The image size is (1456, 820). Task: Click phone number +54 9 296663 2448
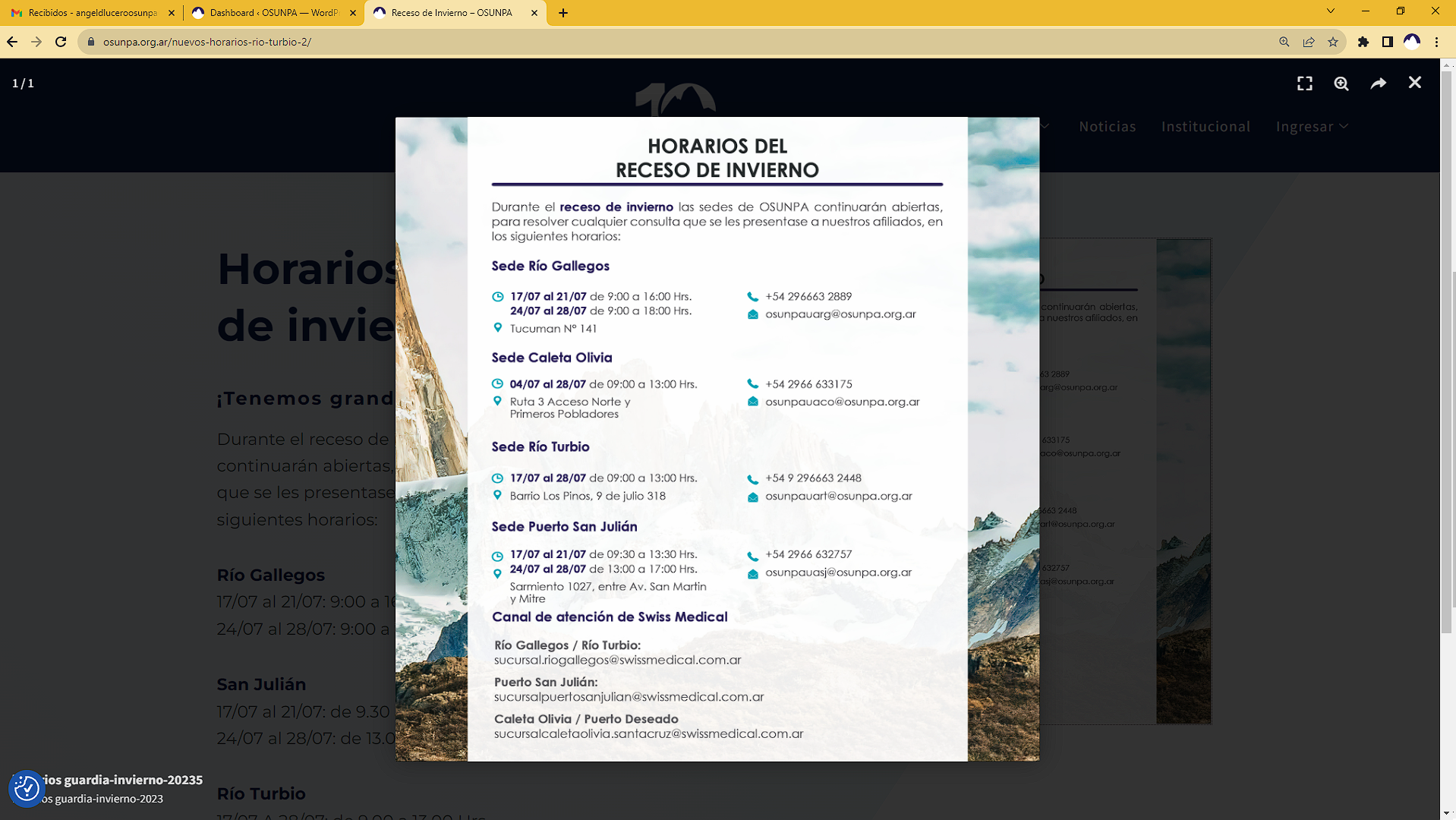814,478
